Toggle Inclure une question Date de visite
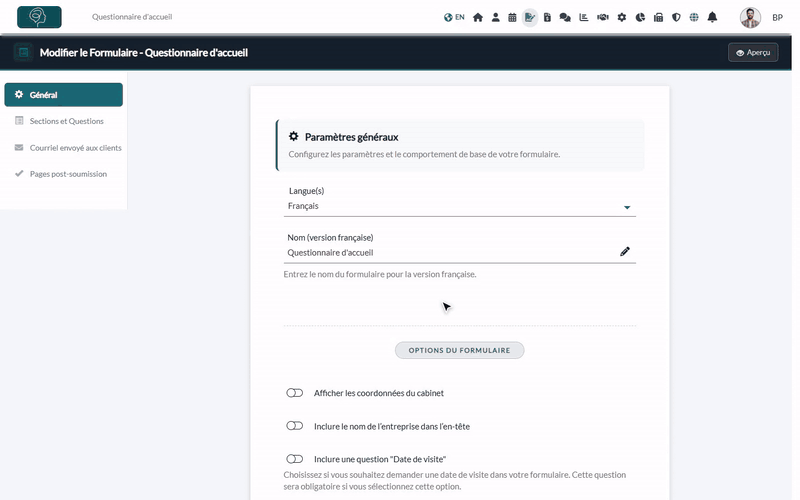 point(294,459)
